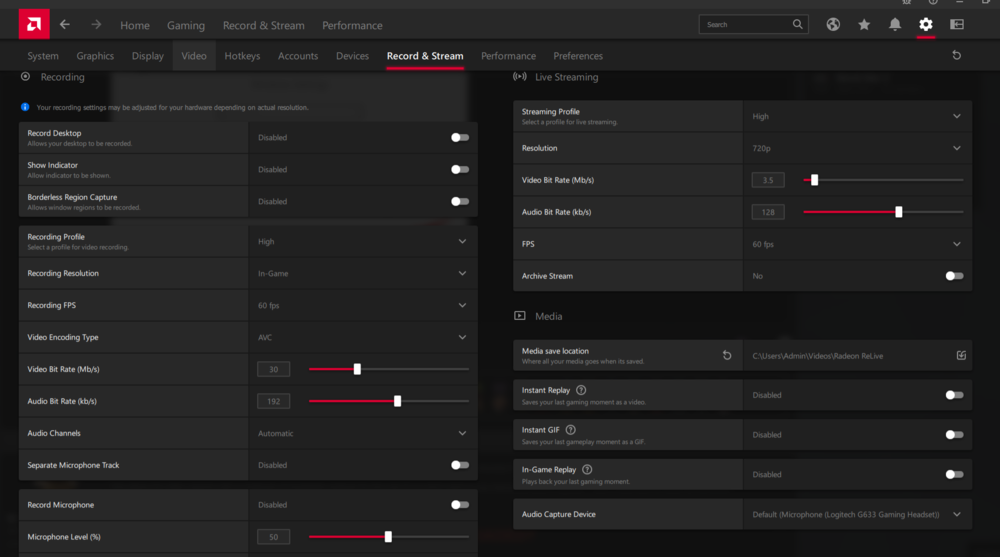The image size is (1000, 557).
Task: Open notifications bell icon
Action: pos(895,25)
